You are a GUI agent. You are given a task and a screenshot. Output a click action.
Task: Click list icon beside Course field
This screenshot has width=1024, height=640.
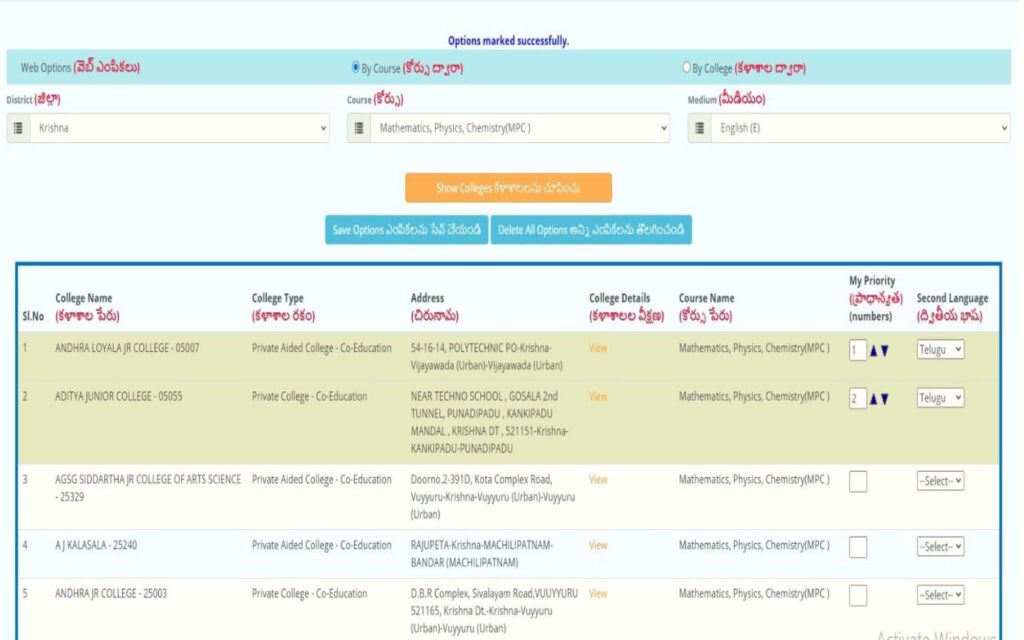[x=360, y=129]
